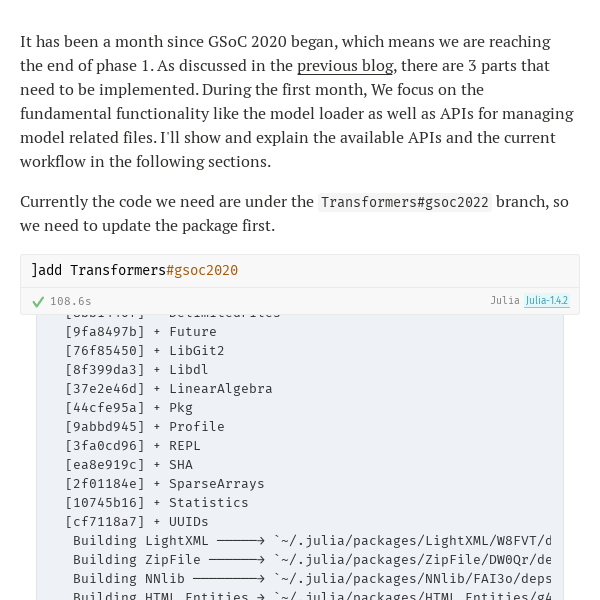Click the 'Building LightXML' output line
600x600 pixels.
(312, 541)
